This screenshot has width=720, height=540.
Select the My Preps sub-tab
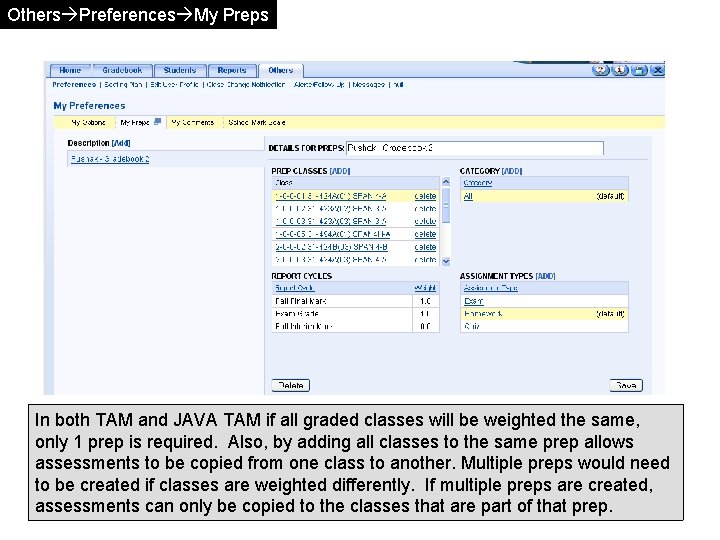point(135,123)
